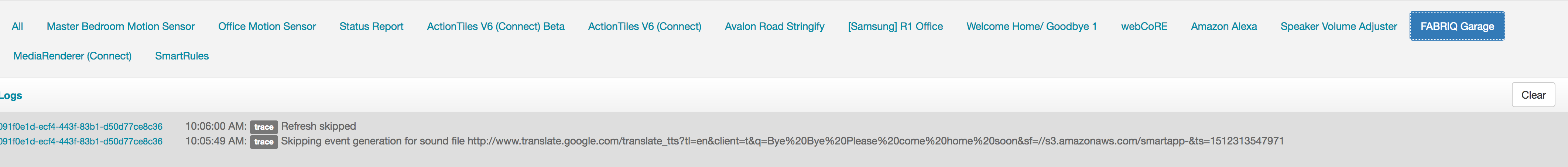Click trace badge beside Skipping event generation
The height and width of the screenshot is (167, 1568).
264,142
